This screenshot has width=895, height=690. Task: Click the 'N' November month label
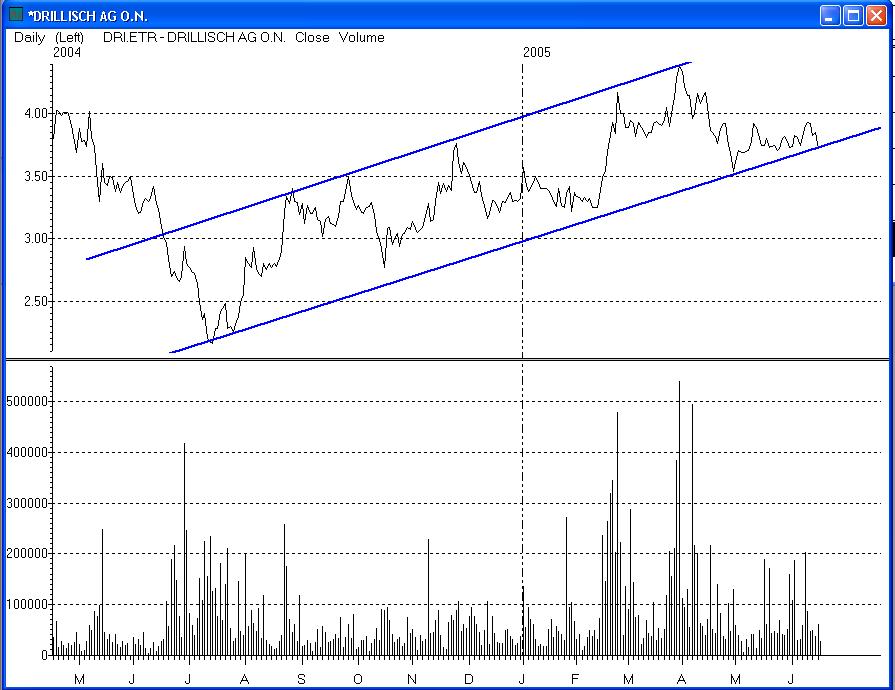tap(412, 679)
